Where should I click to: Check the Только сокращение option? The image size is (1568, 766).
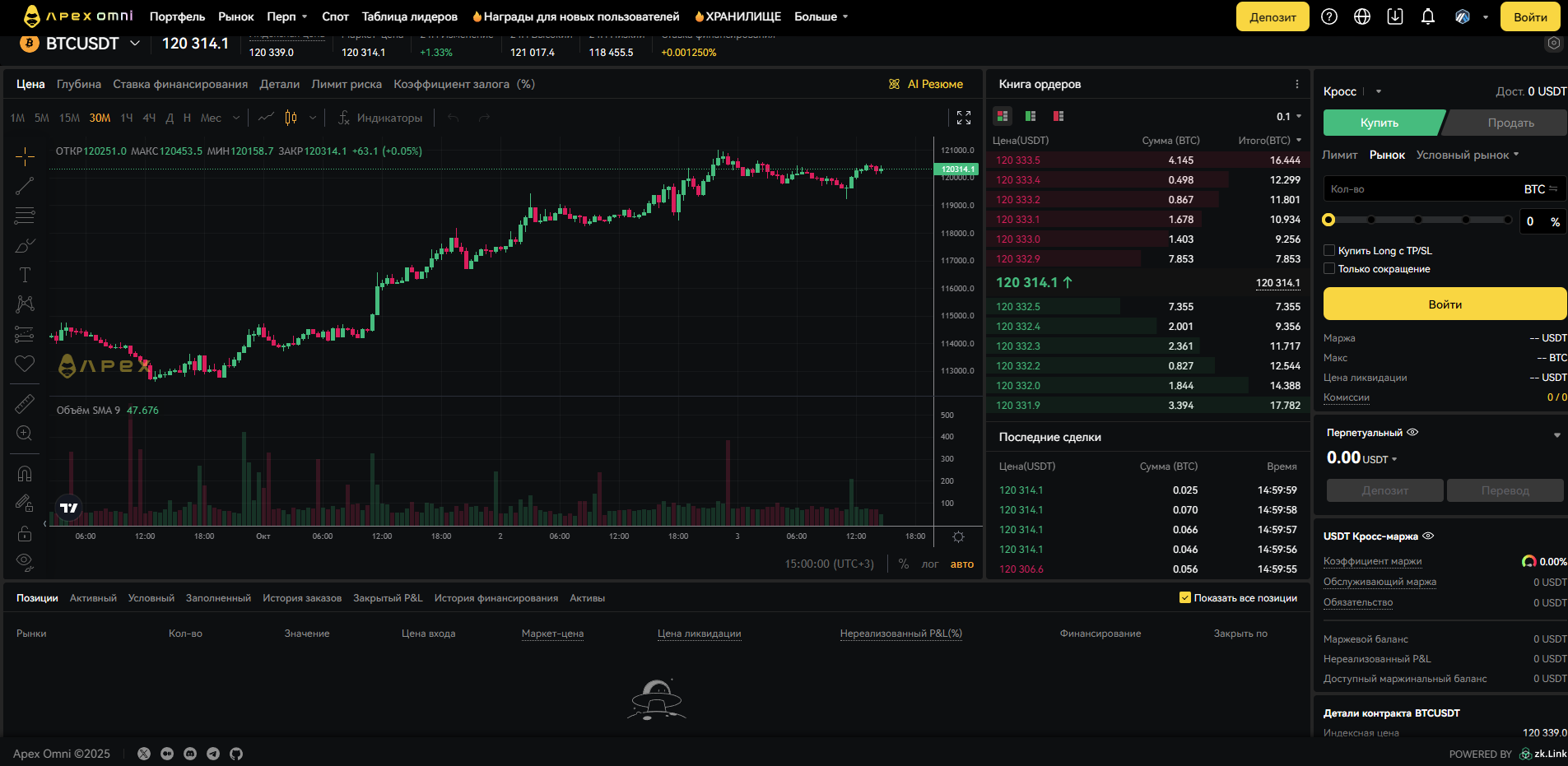(1328, 268)
